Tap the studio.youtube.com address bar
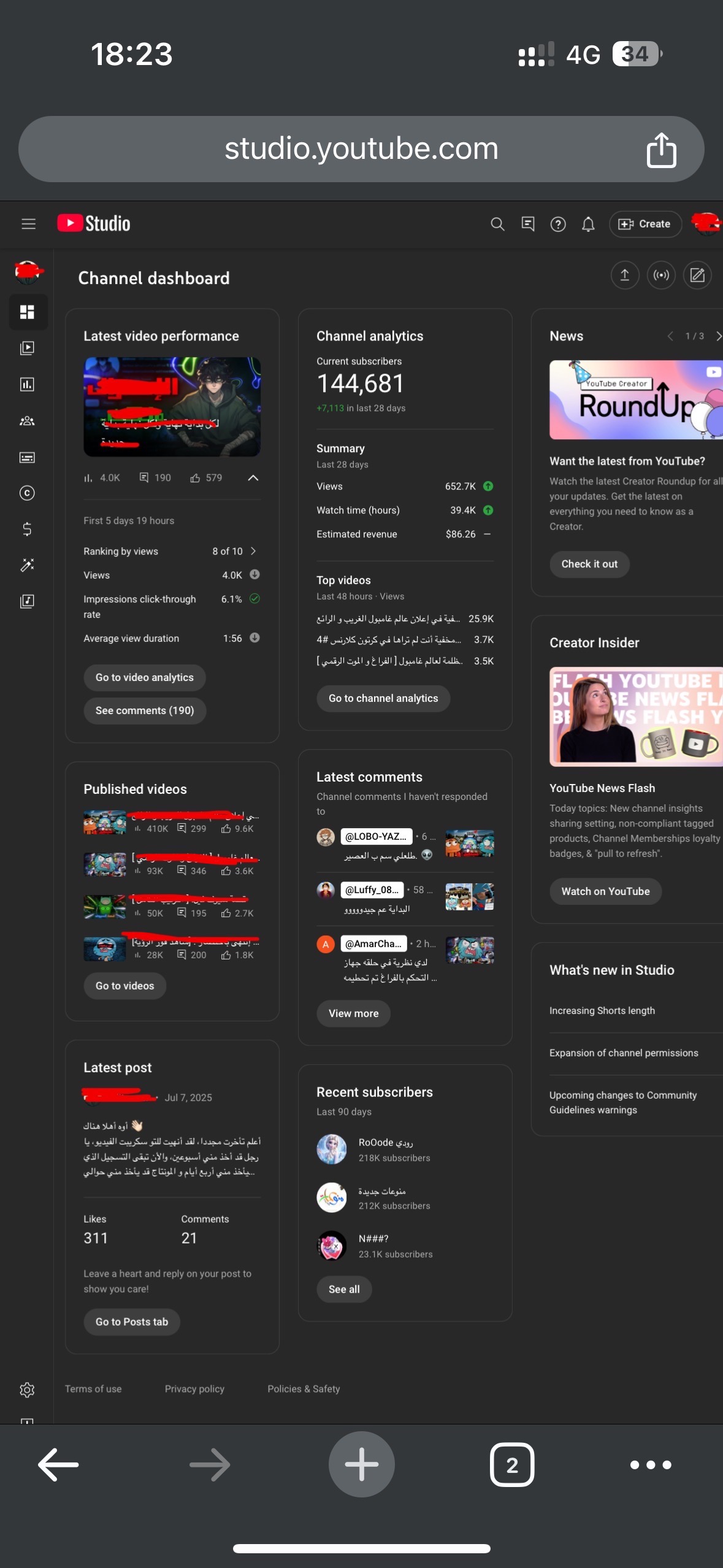The width and height of the screenshot is (723, 1568). (x=361, y=149)
